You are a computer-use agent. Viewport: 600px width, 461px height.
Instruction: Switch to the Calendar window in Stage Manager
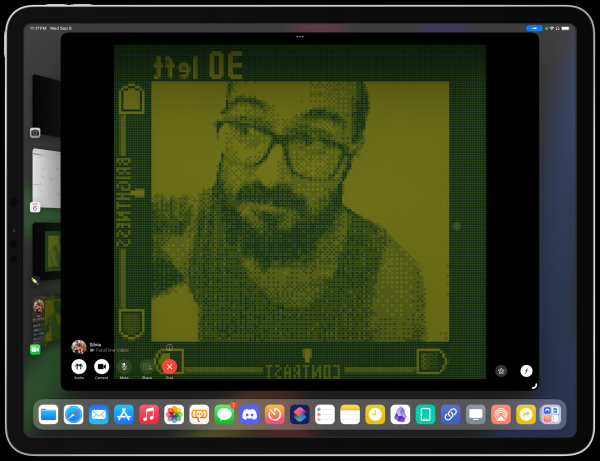[46, 178]
